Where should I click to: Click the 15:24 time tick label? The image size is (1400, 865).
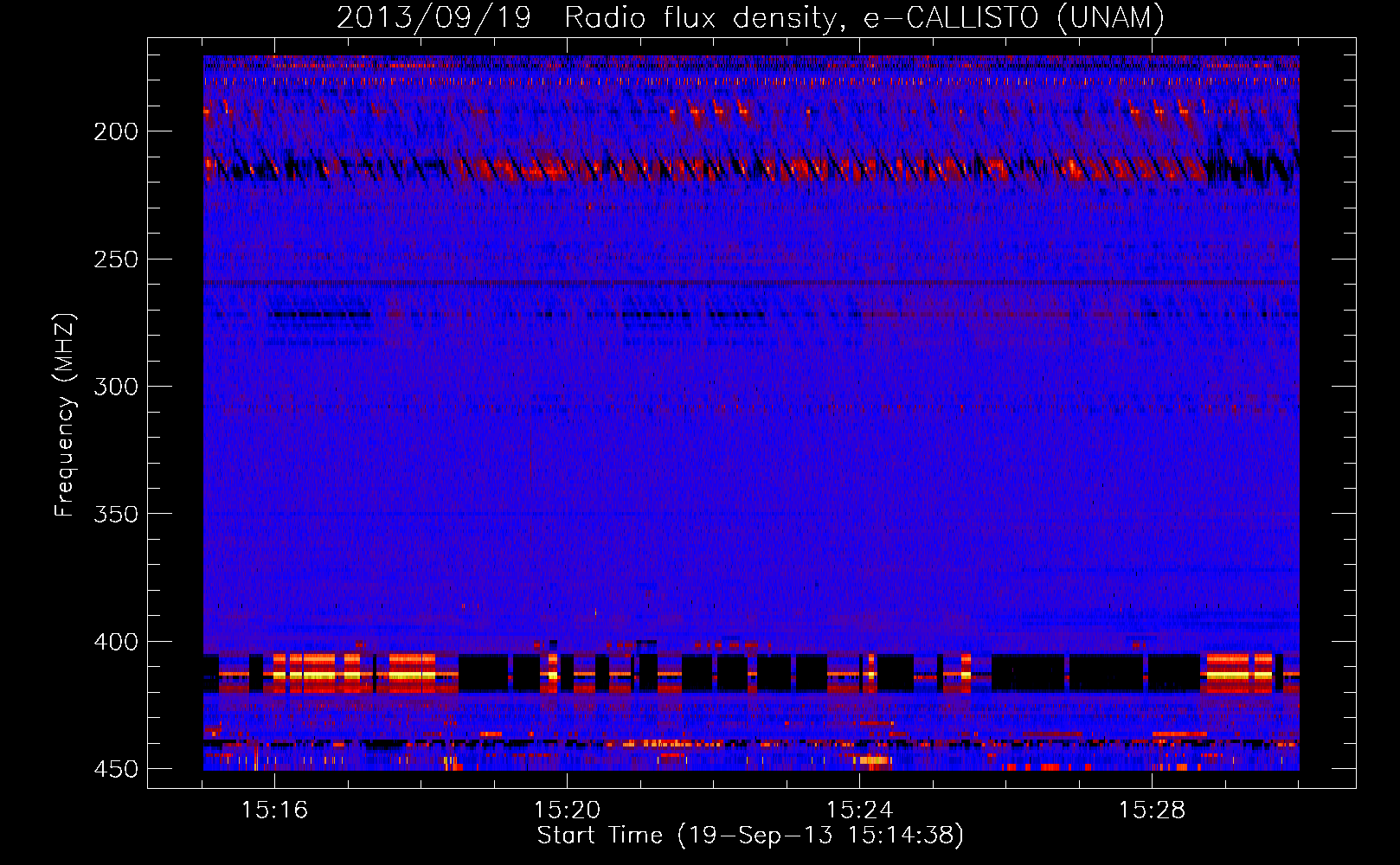pos(859,811)
